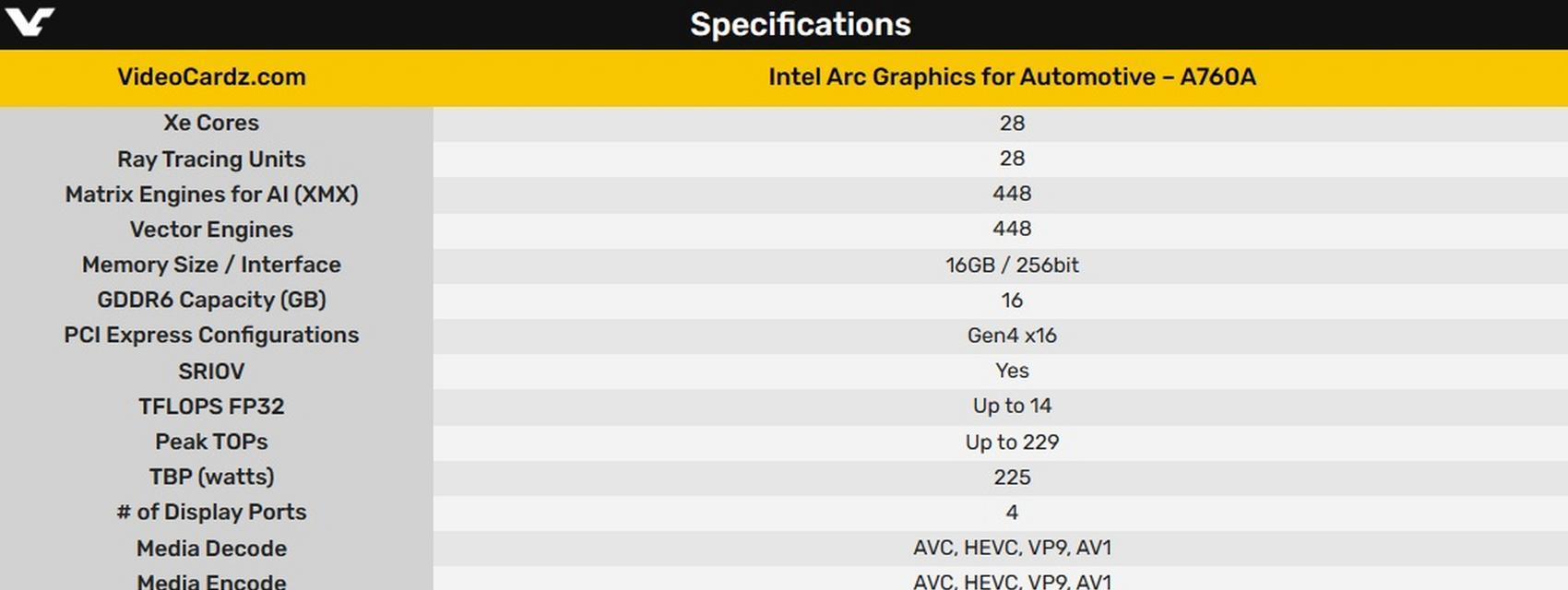Click the 16GB / 256bit value
This screenshot has height=590, width=1568.
point(1012,265)
